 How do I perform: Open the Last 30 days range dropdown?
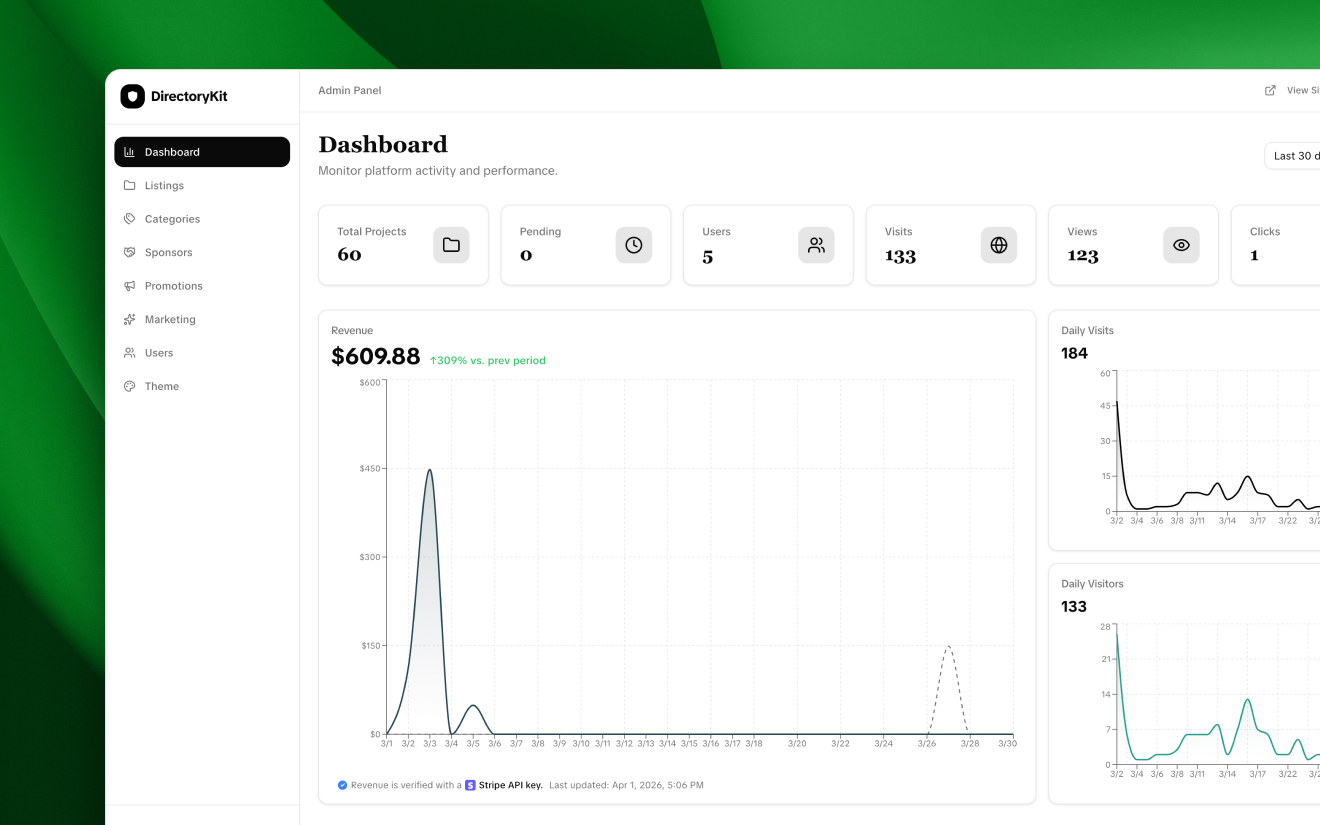[1294, 156]
